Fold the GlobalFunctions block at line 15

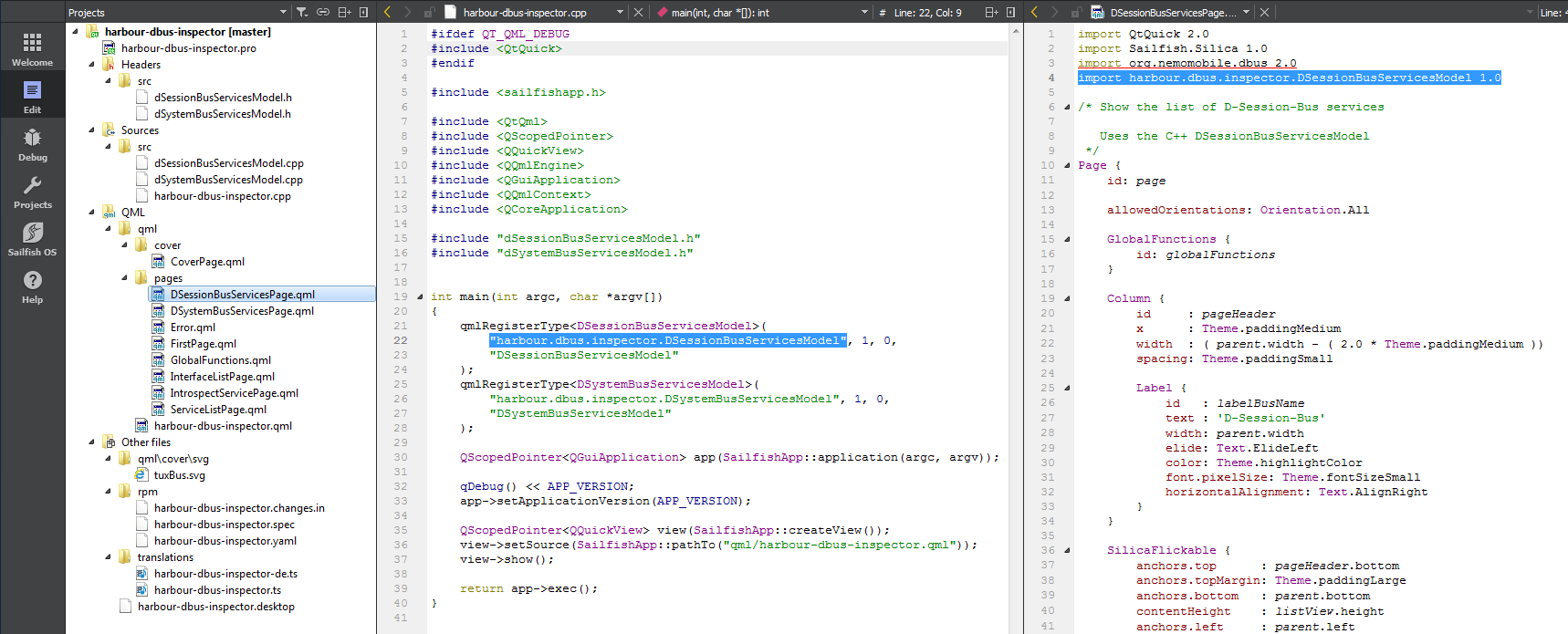click(1067, 239)
